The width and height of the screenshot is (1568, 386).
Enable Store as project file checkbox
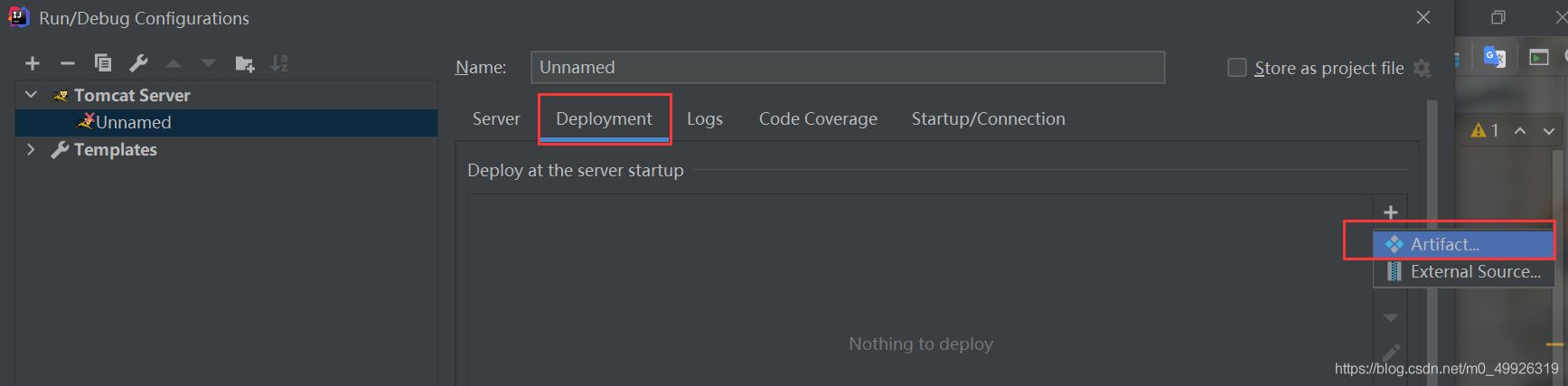[x=1237, y=68]
